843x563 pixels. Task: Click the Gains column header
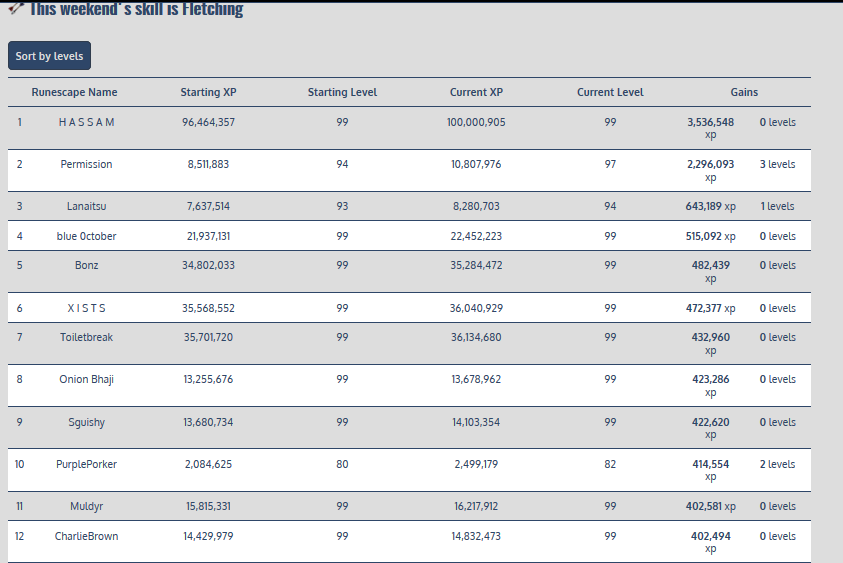744,92
